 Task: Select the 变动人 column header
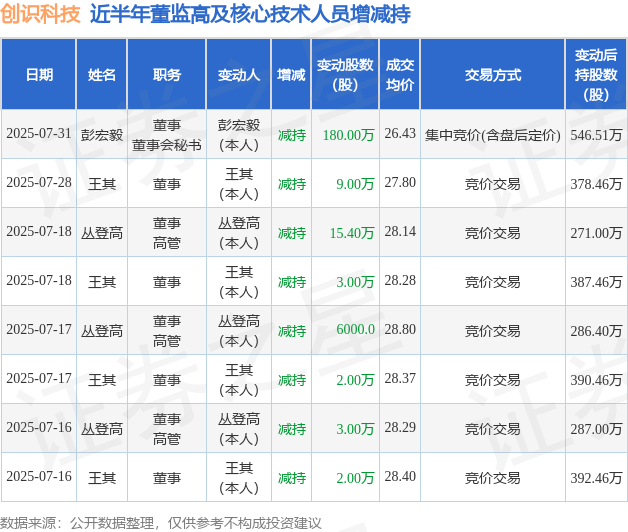click(x=239, y=75)
